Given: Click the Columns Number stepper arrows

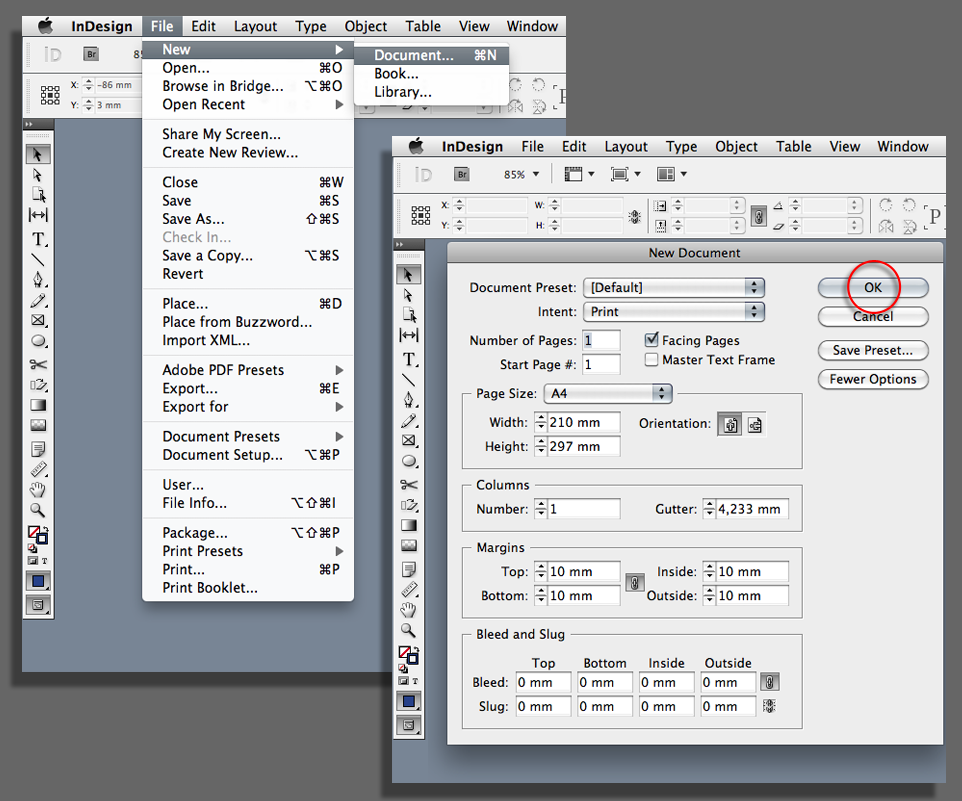Looking at the screenshot, I should pyautogui.click(x=541, y=508).
